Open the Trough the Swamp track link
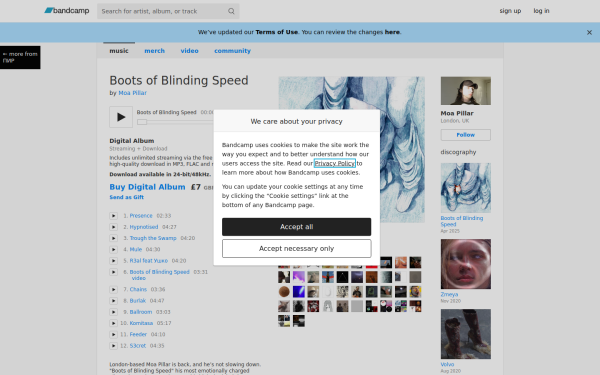Viewport: 600px width, 375px height. pyautogui.click(x=153, y=238)
